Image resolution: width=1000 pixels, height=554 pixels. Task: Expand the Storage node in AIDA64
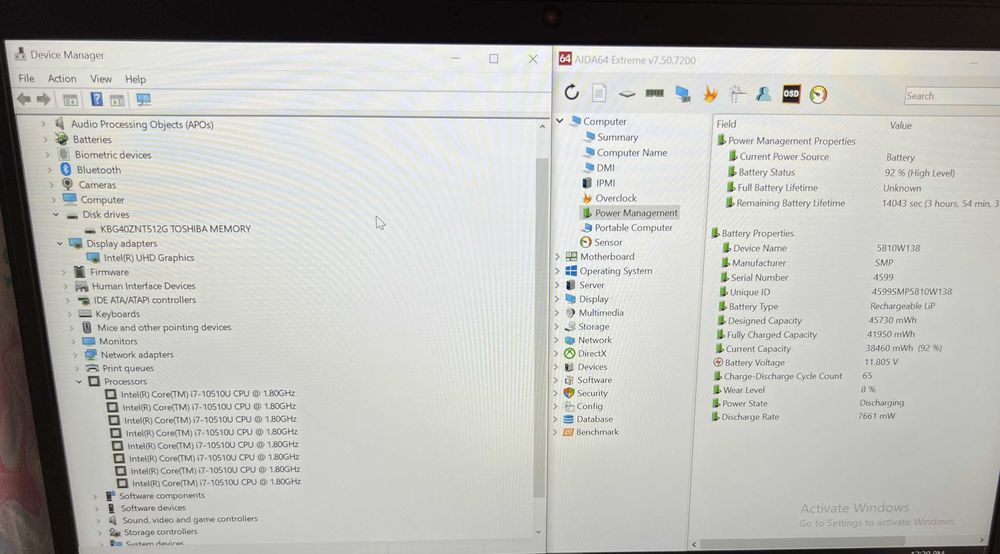[x=557, y=326]
